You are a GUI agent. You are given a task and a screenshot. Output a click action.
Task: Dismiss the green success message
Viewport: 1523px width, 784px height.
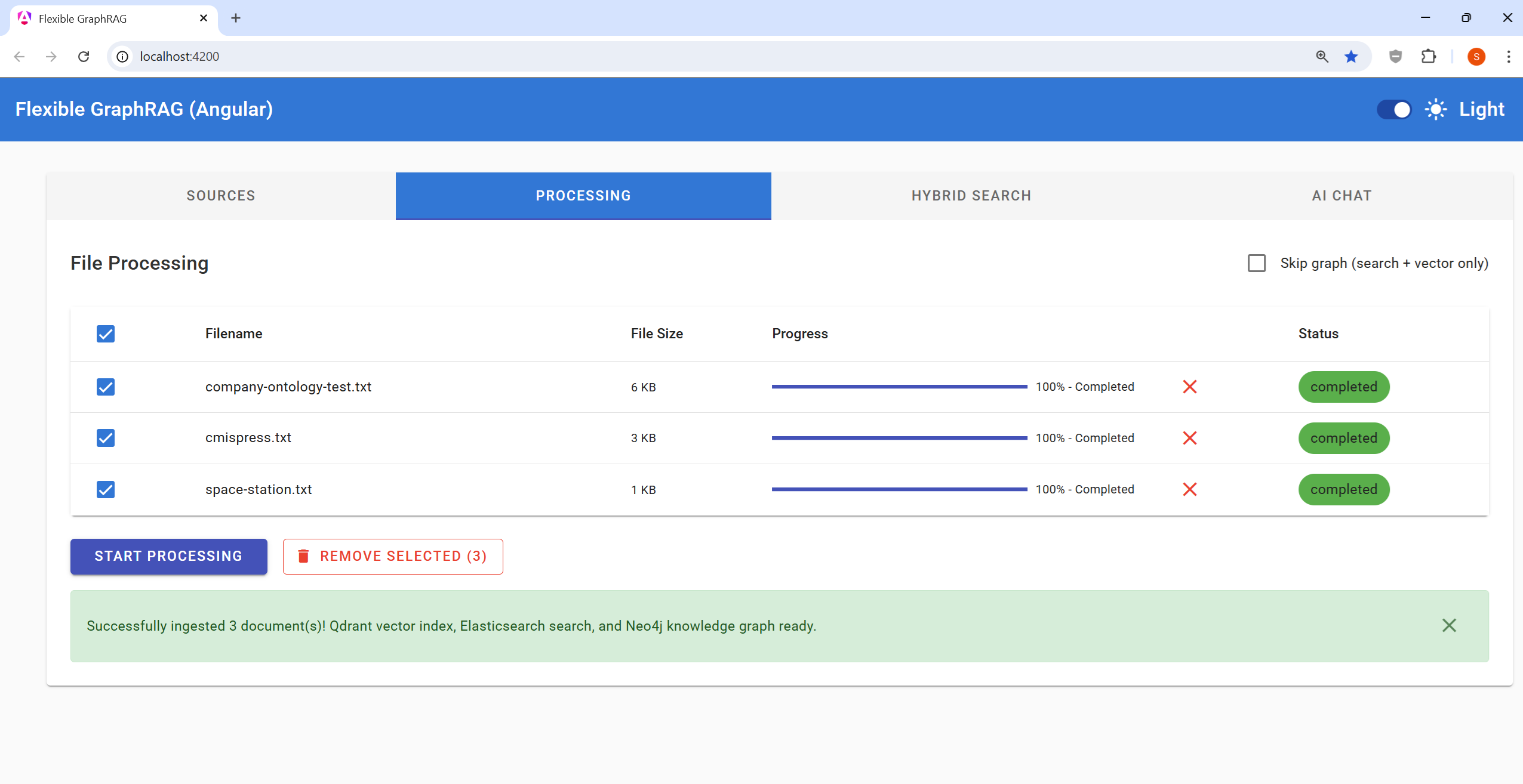[1449, 625]
